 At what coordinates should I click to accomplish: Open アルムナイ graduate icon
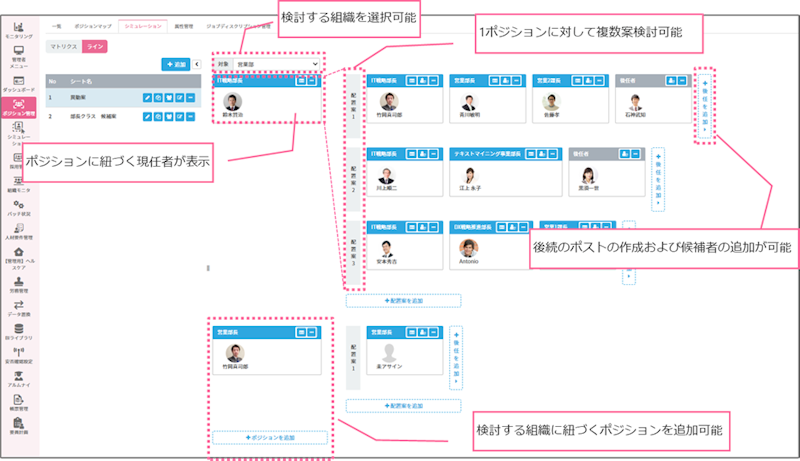[x=18, y=379]
